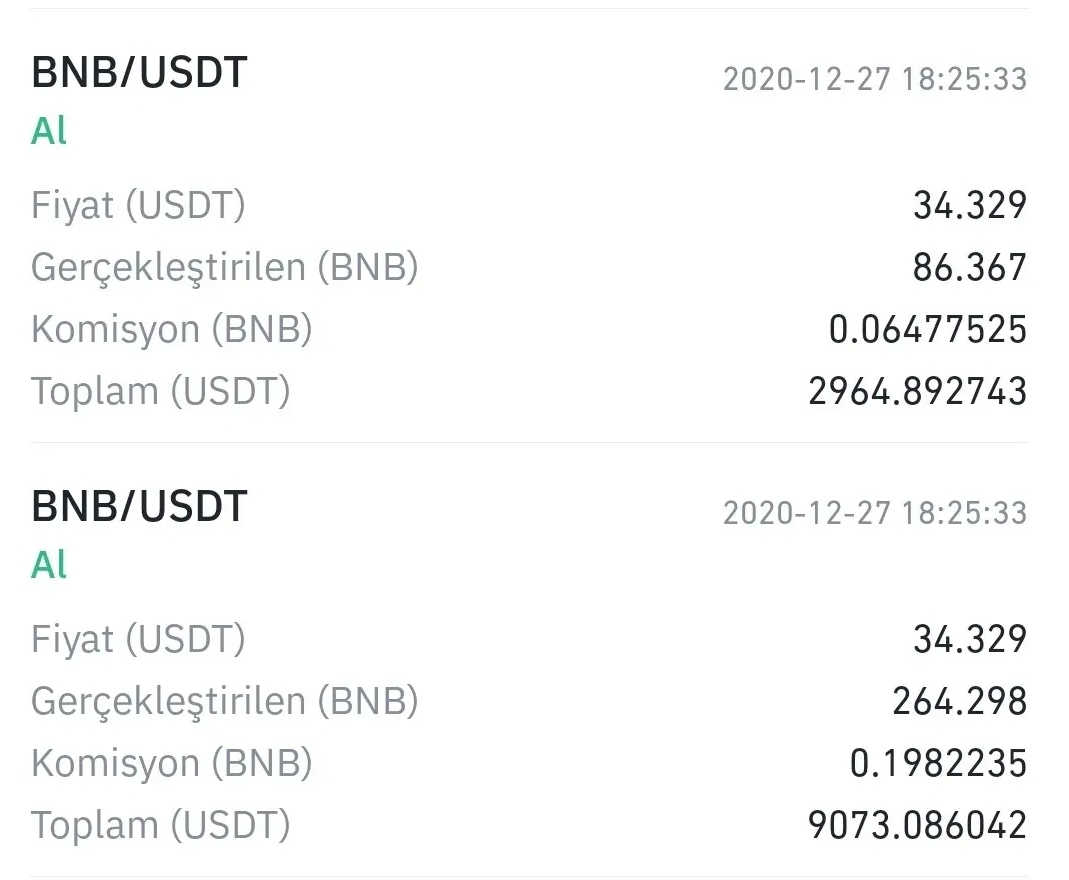Select executed amount 264.298 BNB
The width and height of the screenshot is (1069, 880).
[x=960, y=701]
